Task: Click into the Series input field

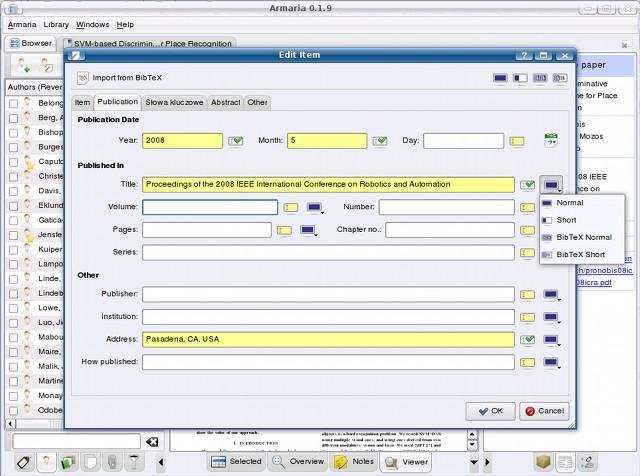Action: coord(328,253)
